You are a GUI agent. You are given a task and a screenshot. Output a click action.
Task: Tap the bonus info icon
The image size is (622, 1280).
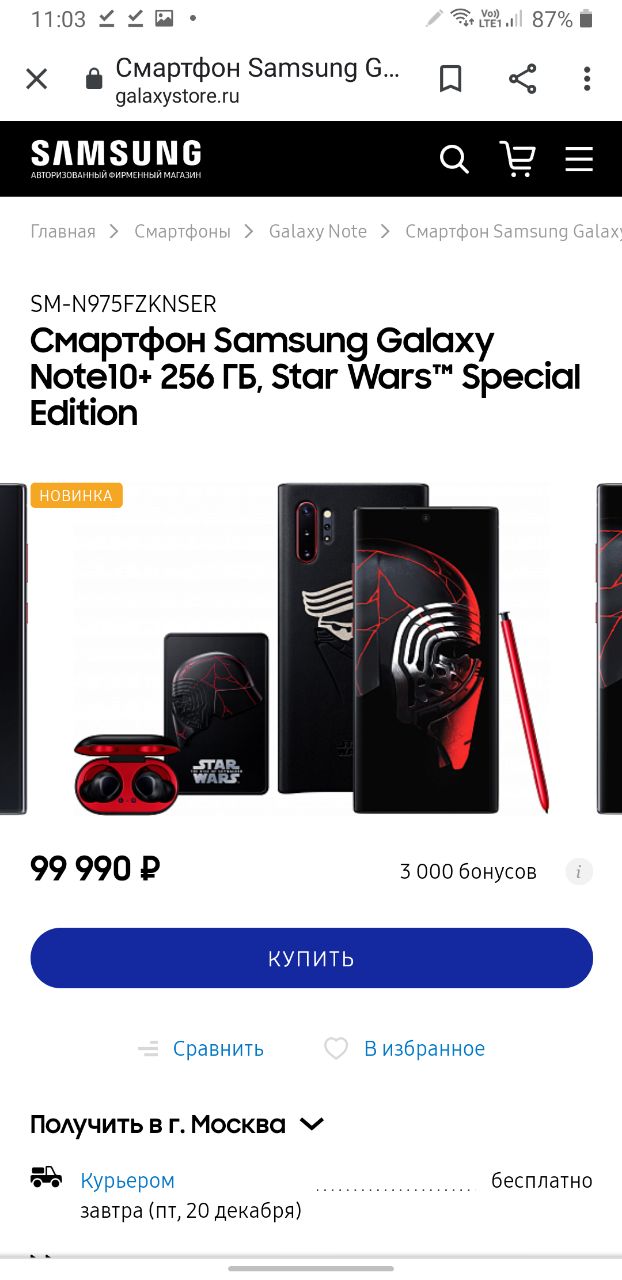coord(579,871)
